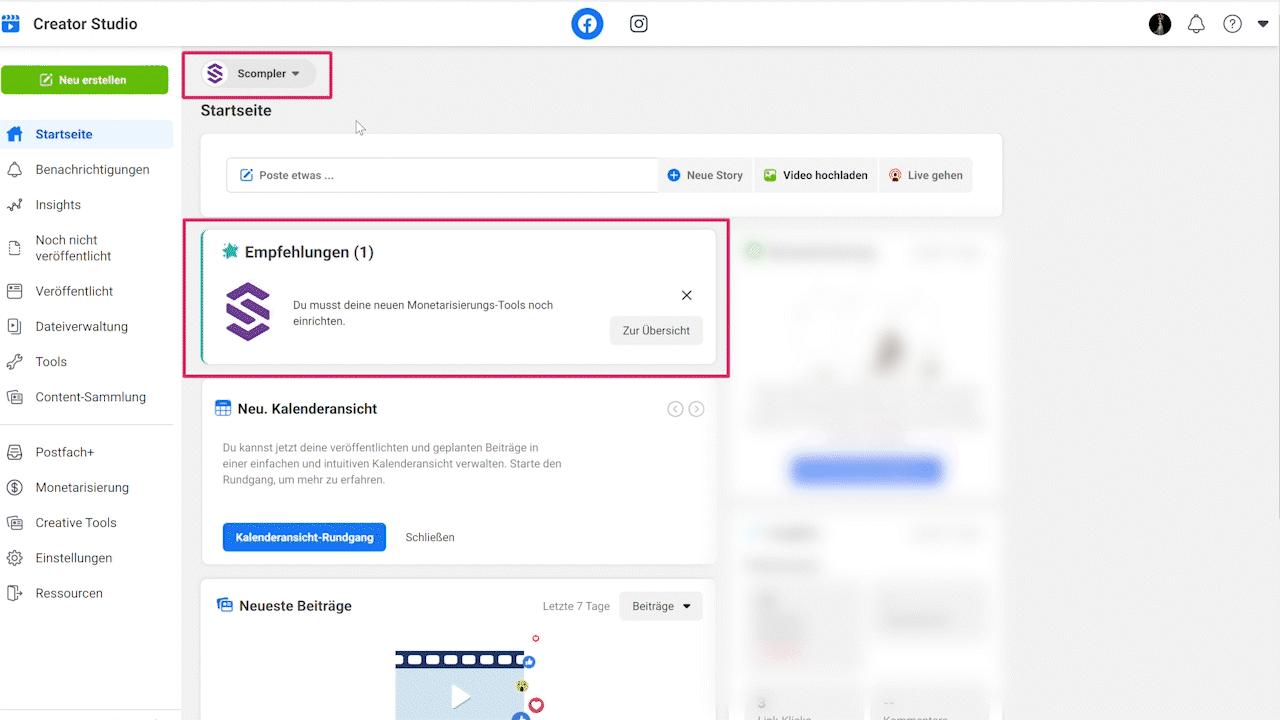This screenshot has height=720, width=1280.
Task: Open the Beiträge filter dropdown
Action: [661, 606]
